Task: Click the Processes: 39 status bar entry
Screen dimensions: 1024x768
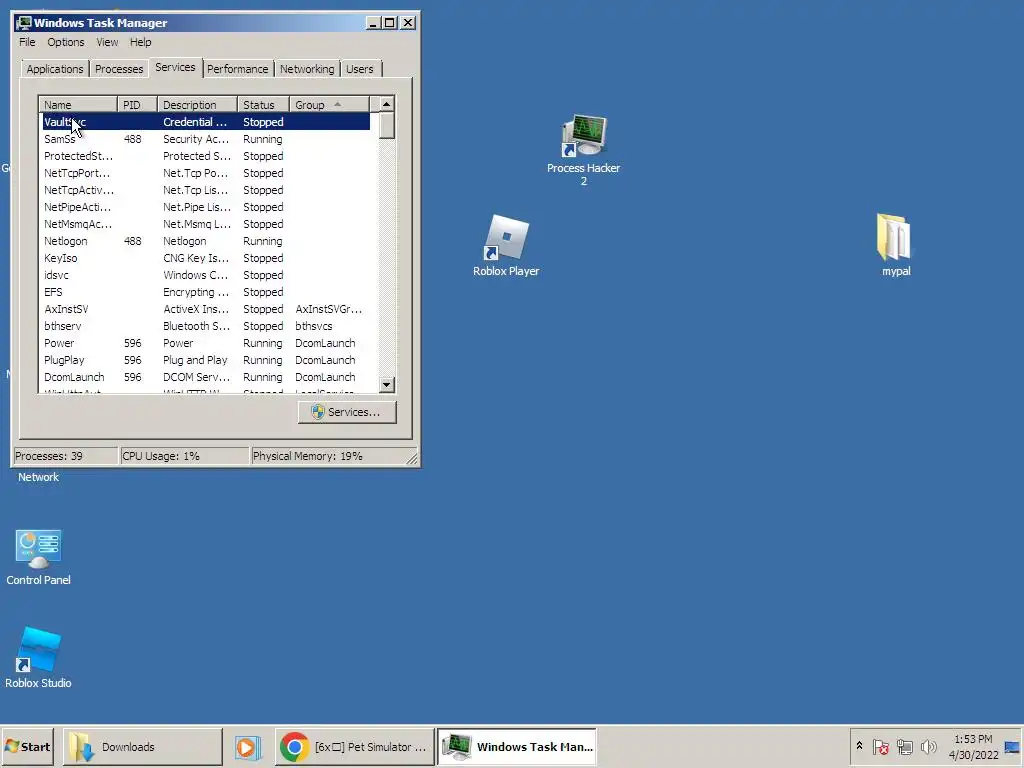Action: [65, 456]
